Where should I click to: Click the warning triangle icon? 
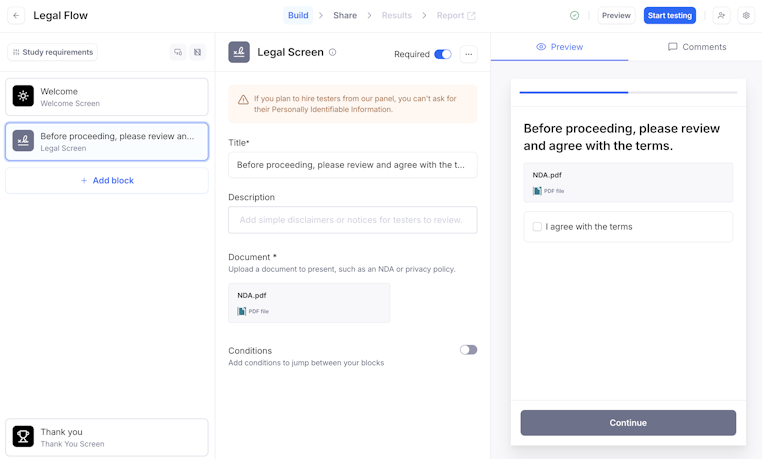pyautogui.click(x=243, y=100)
